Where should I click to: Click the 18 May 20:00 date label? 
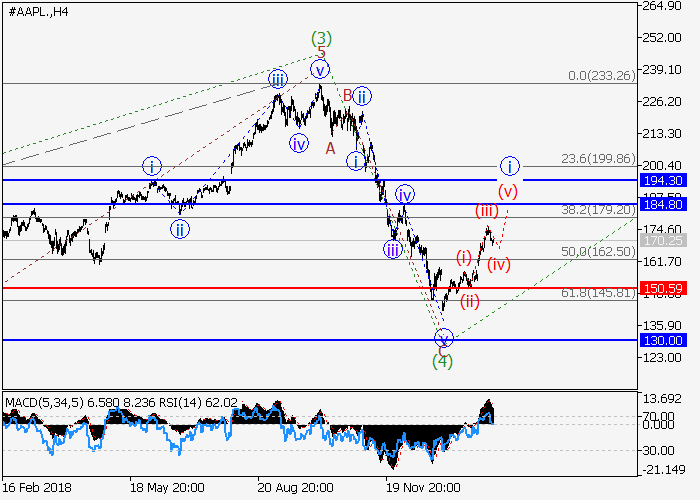point(167,487)
